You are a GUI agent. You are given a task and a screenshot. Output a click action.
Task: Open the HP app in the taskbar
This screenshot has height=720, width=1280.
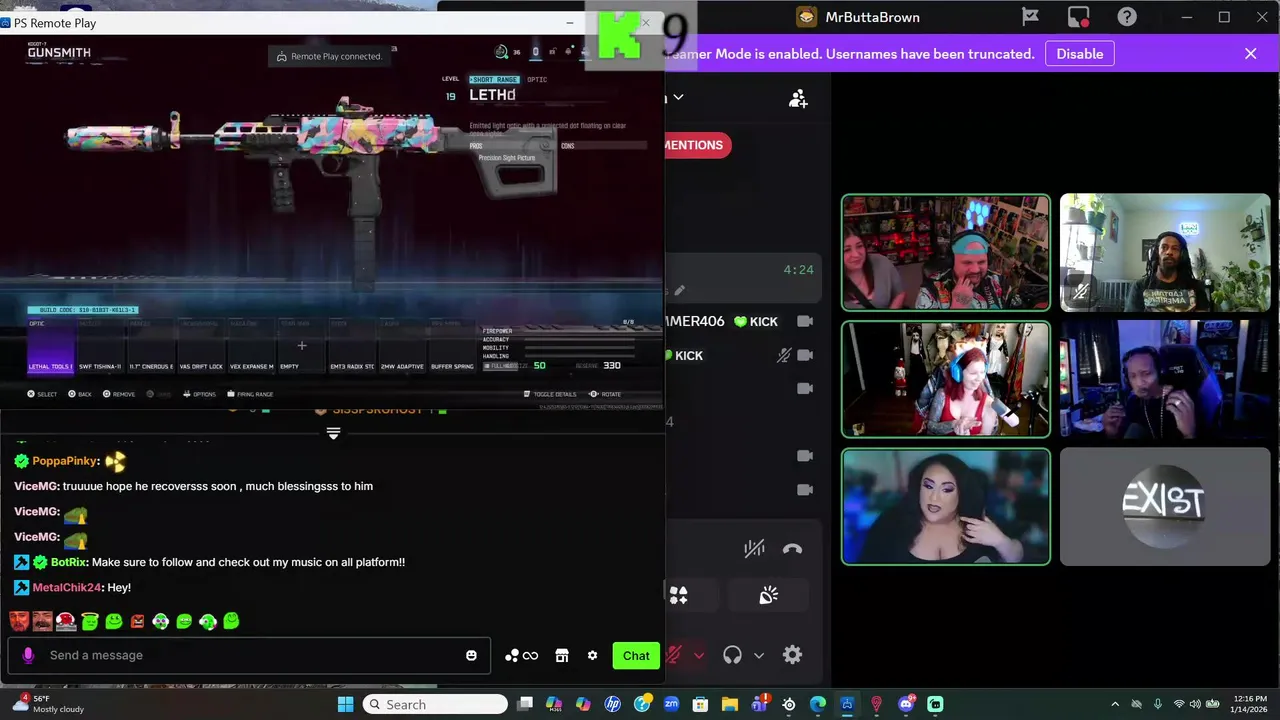612,704
